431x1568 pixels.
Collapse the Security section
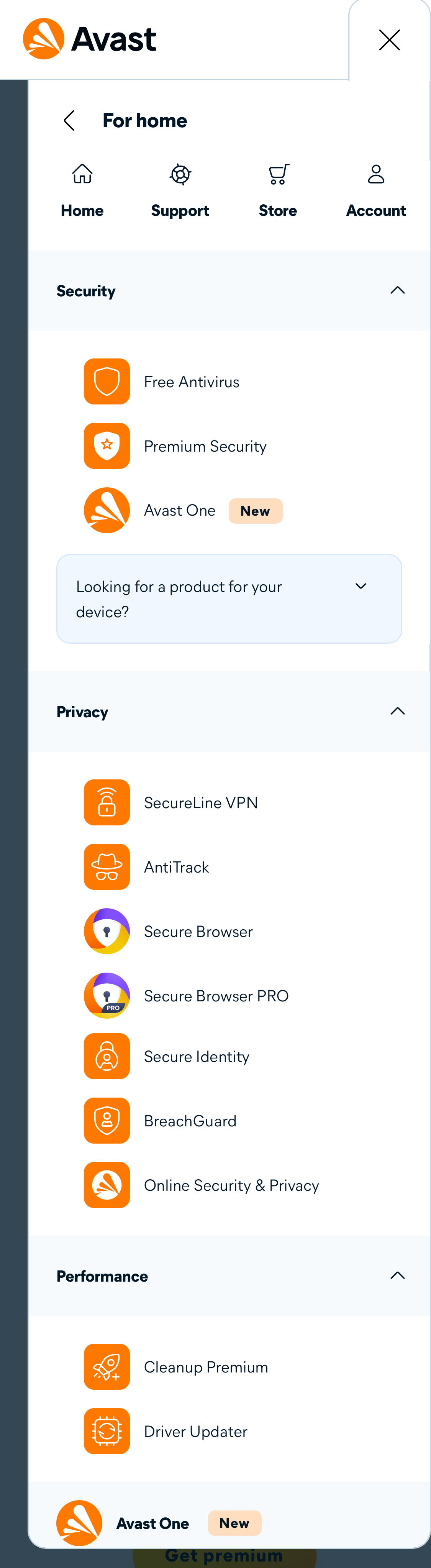point(397,290)
